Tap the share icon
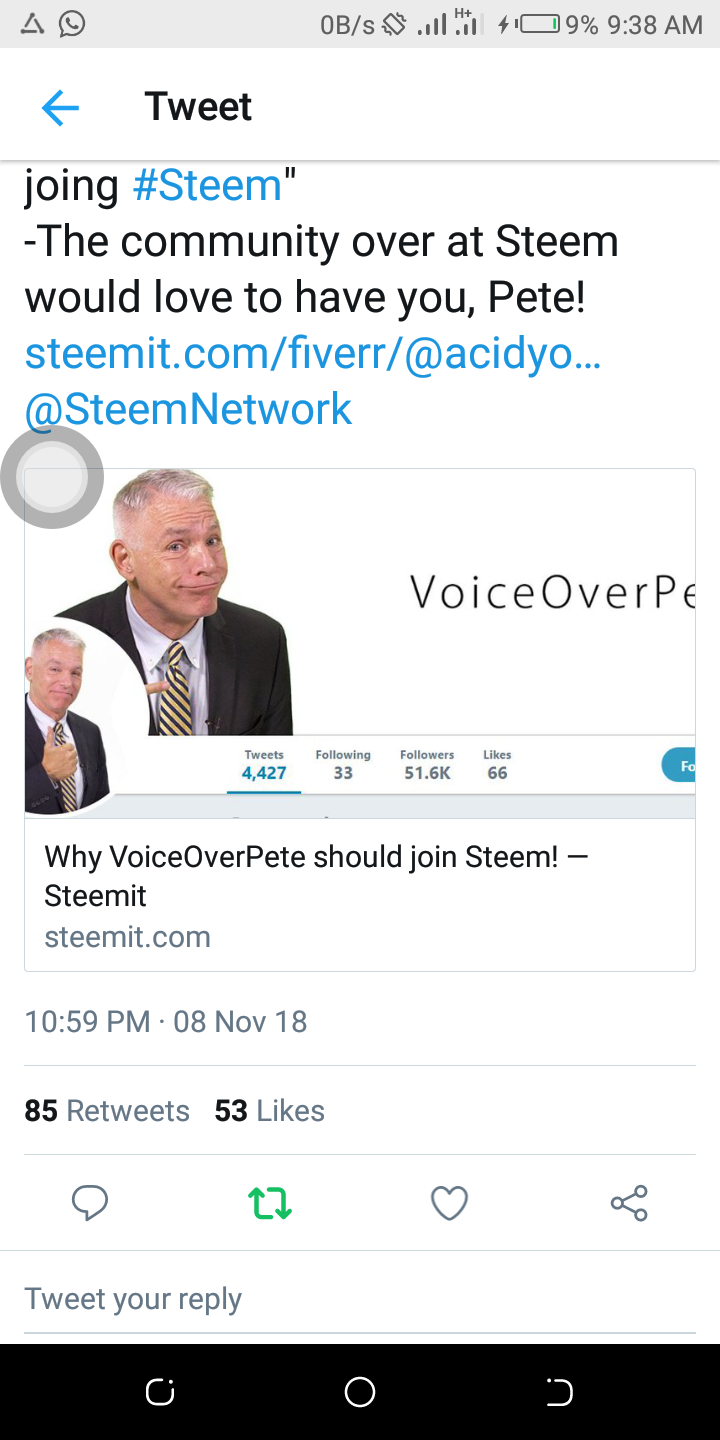The width and height of the screenshot is (720, 1440). (x=629, y=1202)
